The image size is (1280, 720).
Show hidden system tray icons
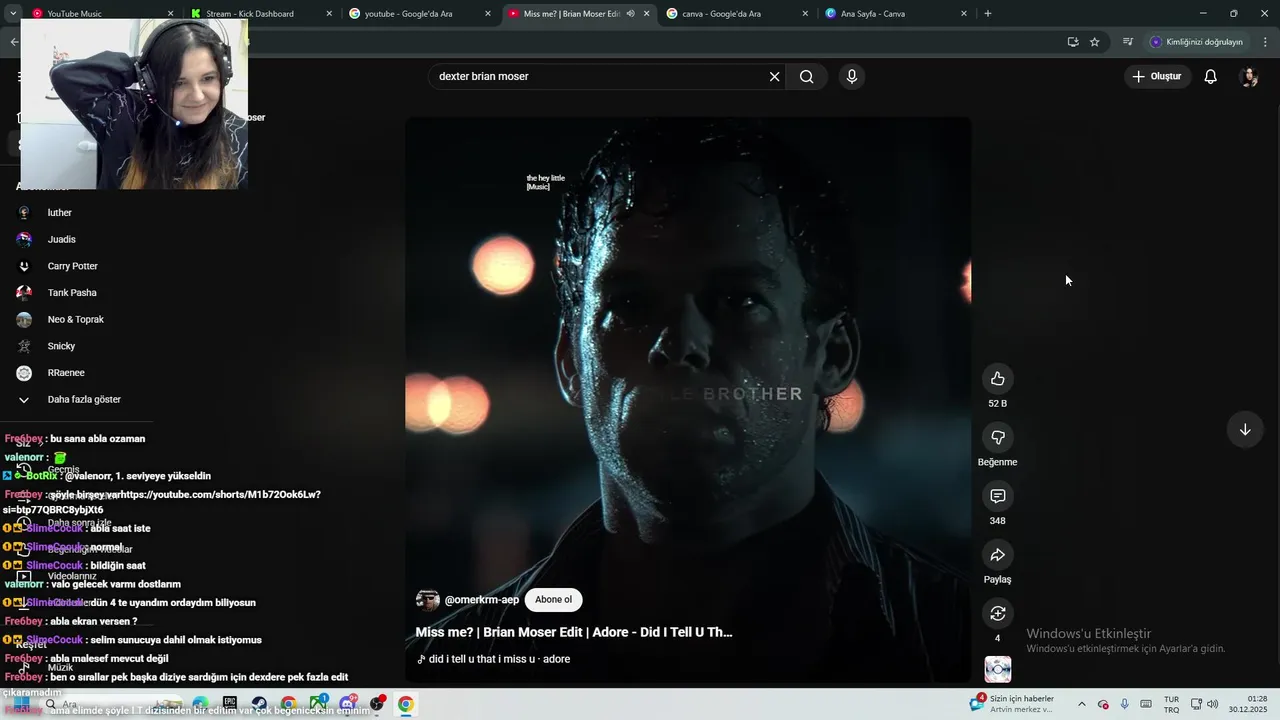click(1081, 704)
